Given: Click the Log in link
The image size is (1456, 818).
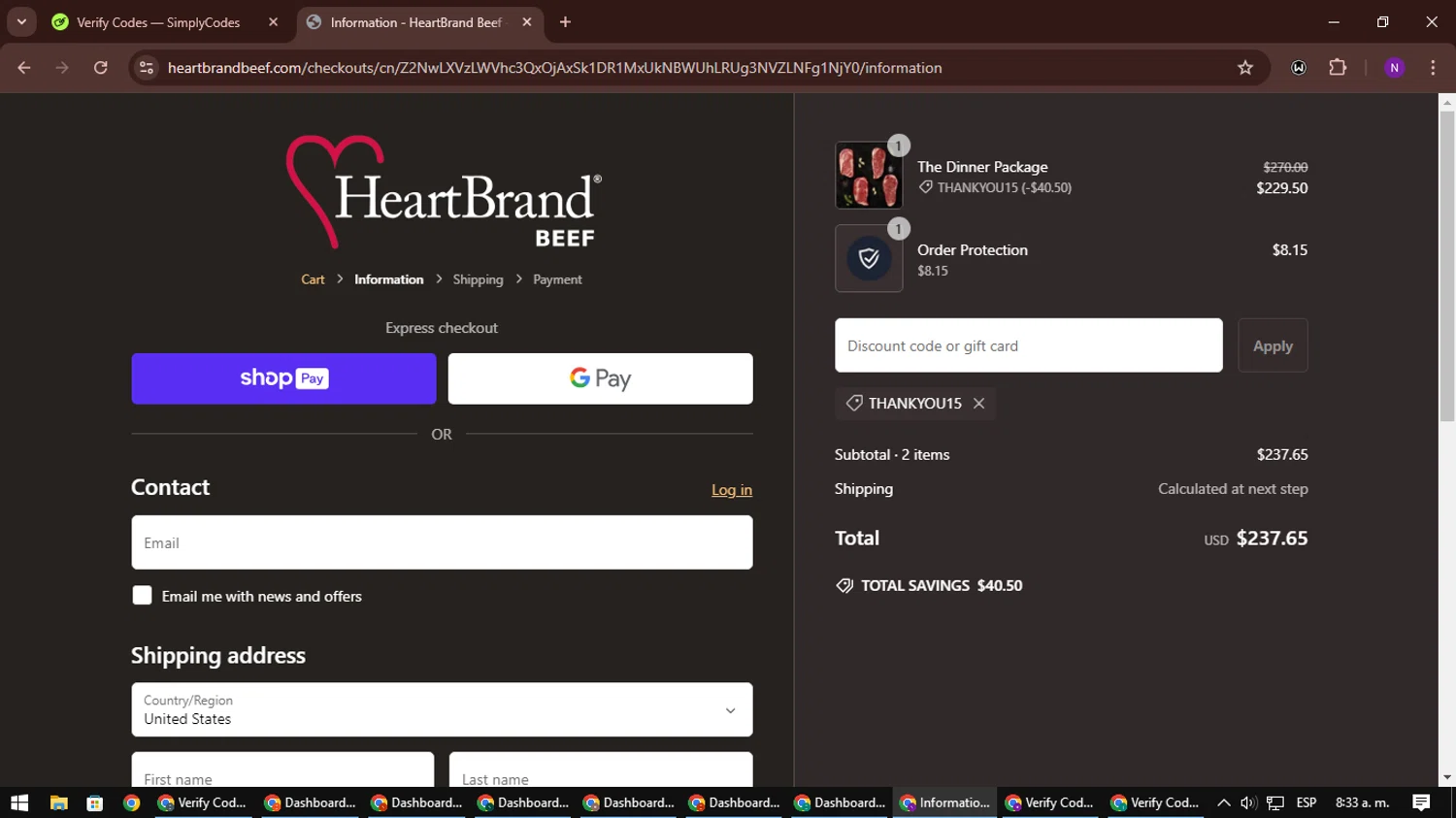Looking at the screenshot, I should tap(732, 490).
